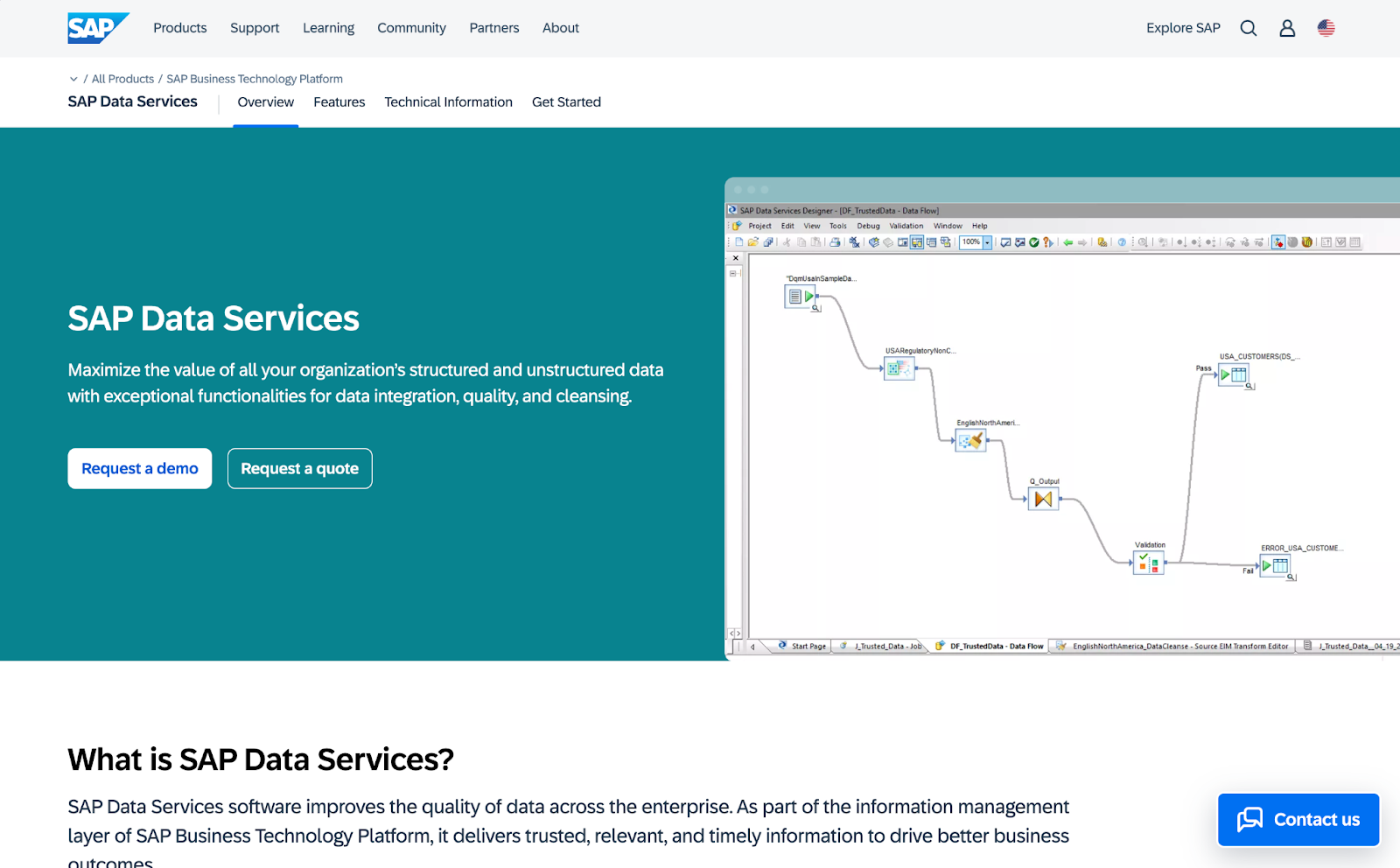Switch to the Overview tab
Image resolution: width=1400 pixels, height=868 pixels.
pos(266,102)
